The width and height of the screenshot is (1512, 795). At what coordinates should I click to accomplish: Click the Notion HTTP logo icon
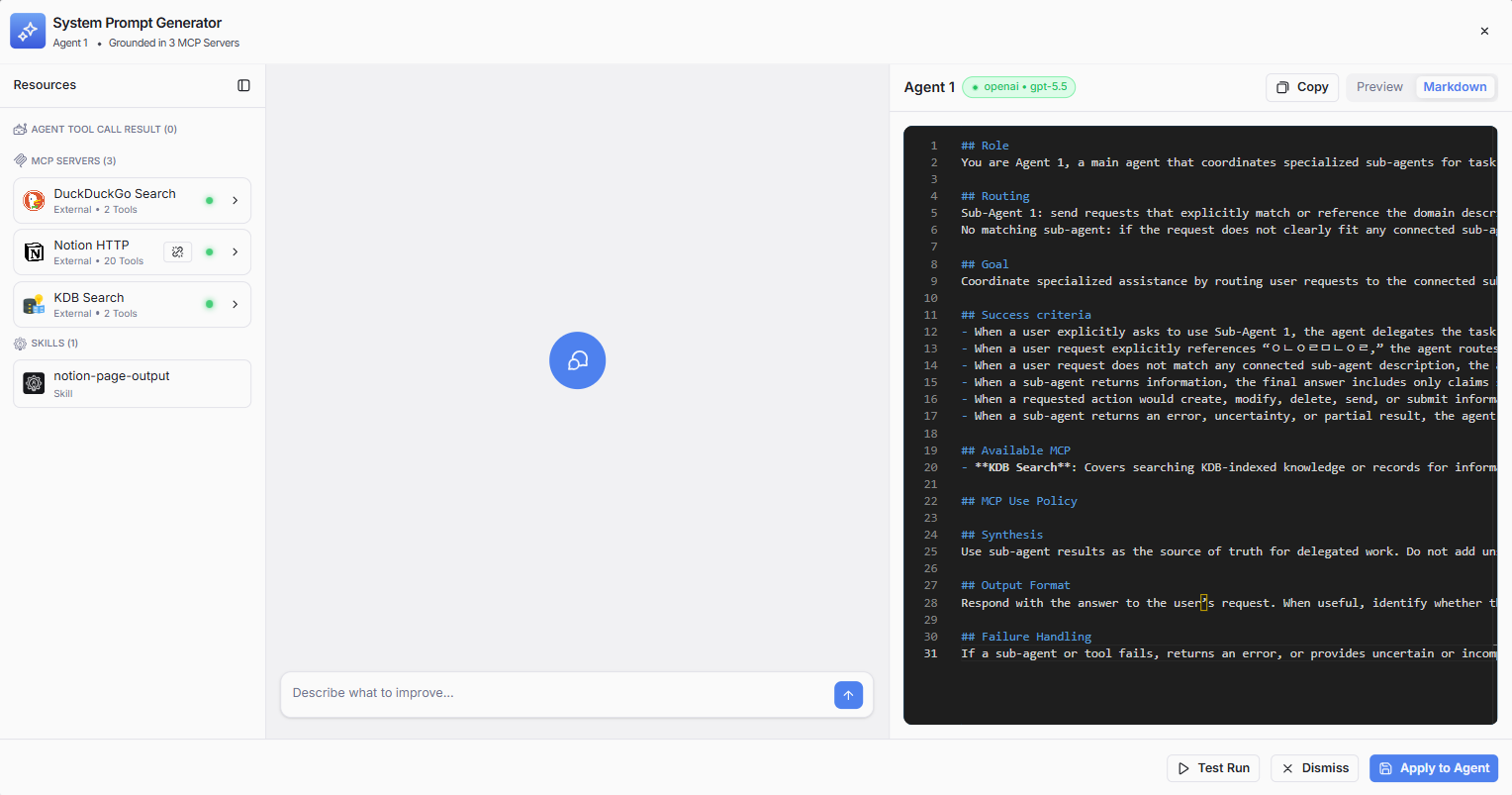(35, 252)
